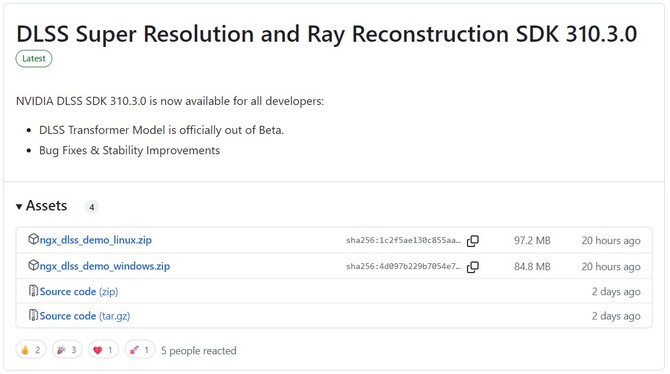React with the party popper emoji
Viewport: 670px width, 374px height.
pyautogui.click(x=67, y=350)
